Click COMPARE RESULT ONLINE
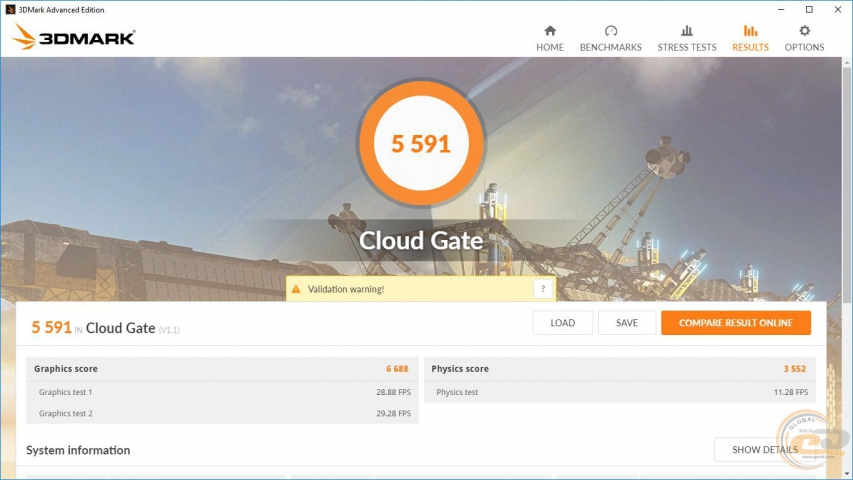The image size is (853, 480). (x=735, y=323)
